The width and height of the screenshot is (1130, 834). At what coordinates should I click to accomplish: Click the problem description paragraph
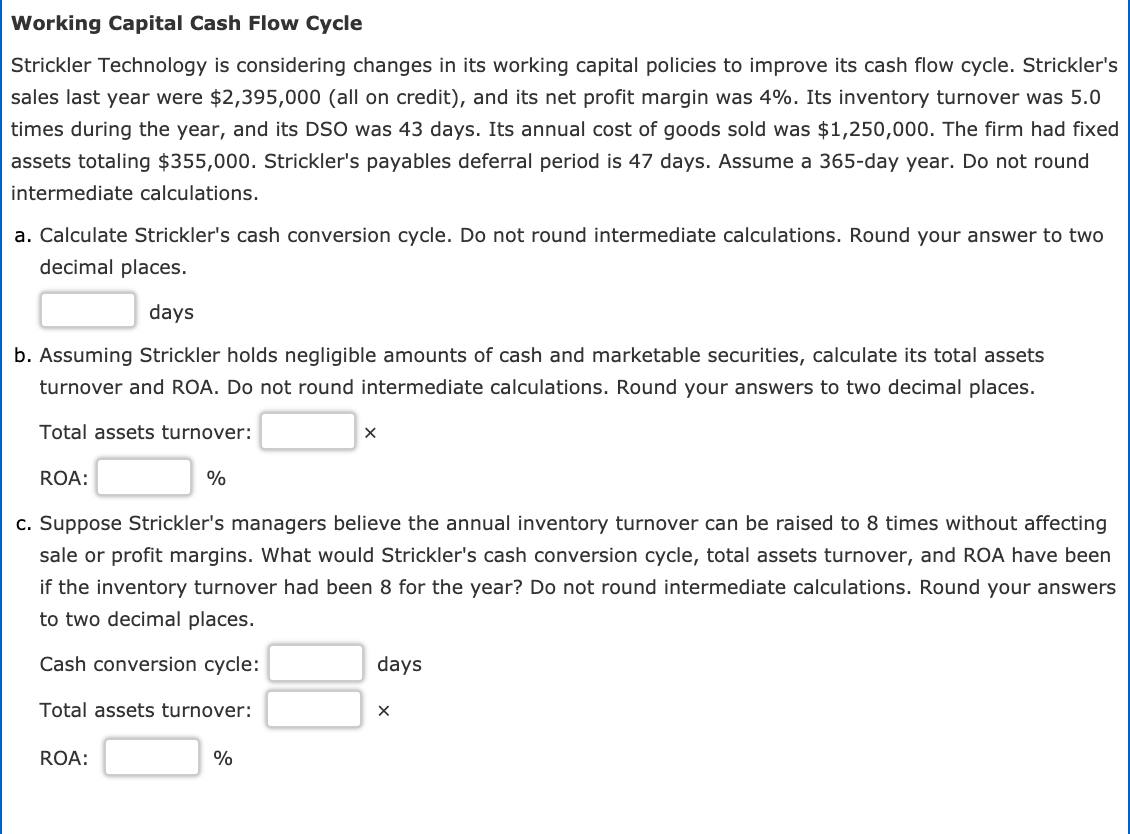click(x=560, y=129)
